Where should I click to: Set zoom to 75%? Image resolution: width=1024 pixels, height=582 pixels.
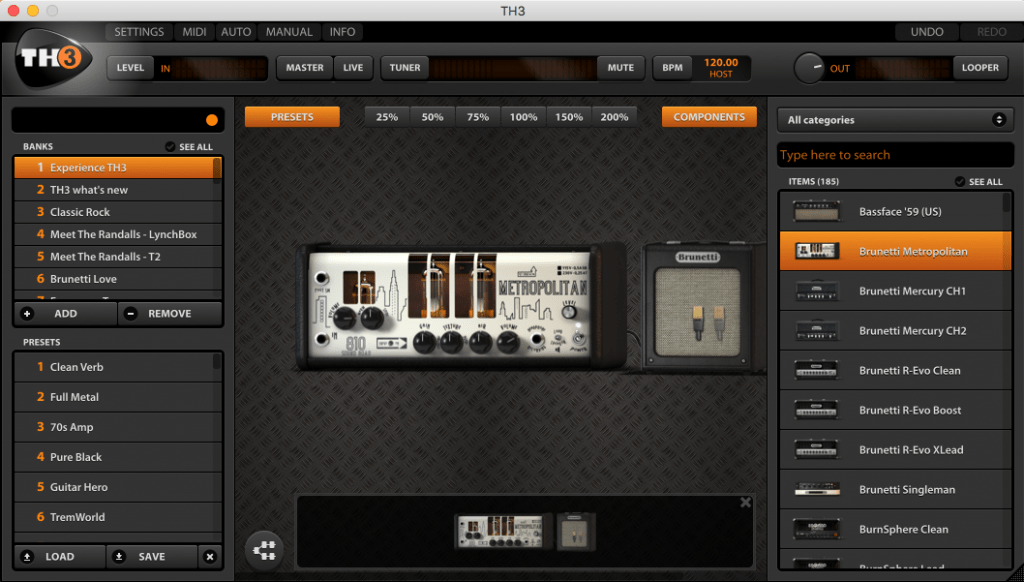[477, 117]
